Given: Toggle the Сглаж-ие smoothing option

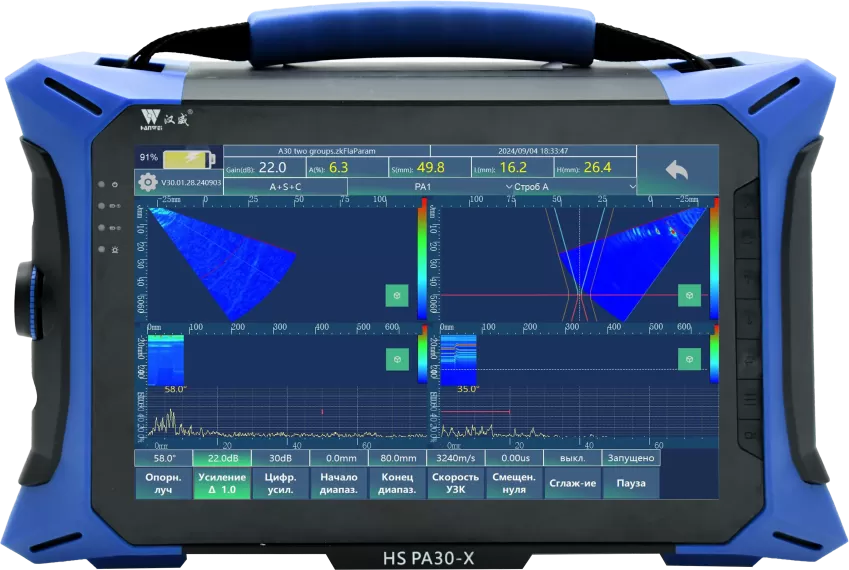Looking at the screenshot, I should (572, 484).
